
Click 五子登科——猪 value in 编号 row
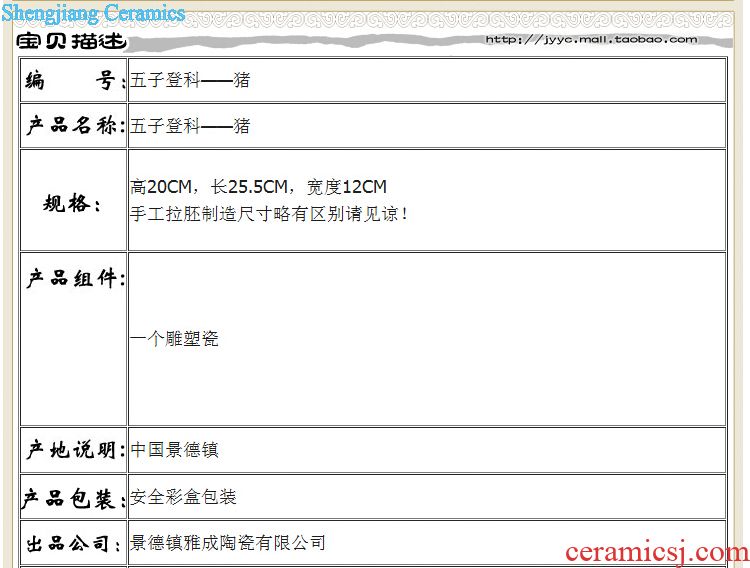(x=190, y=80)
